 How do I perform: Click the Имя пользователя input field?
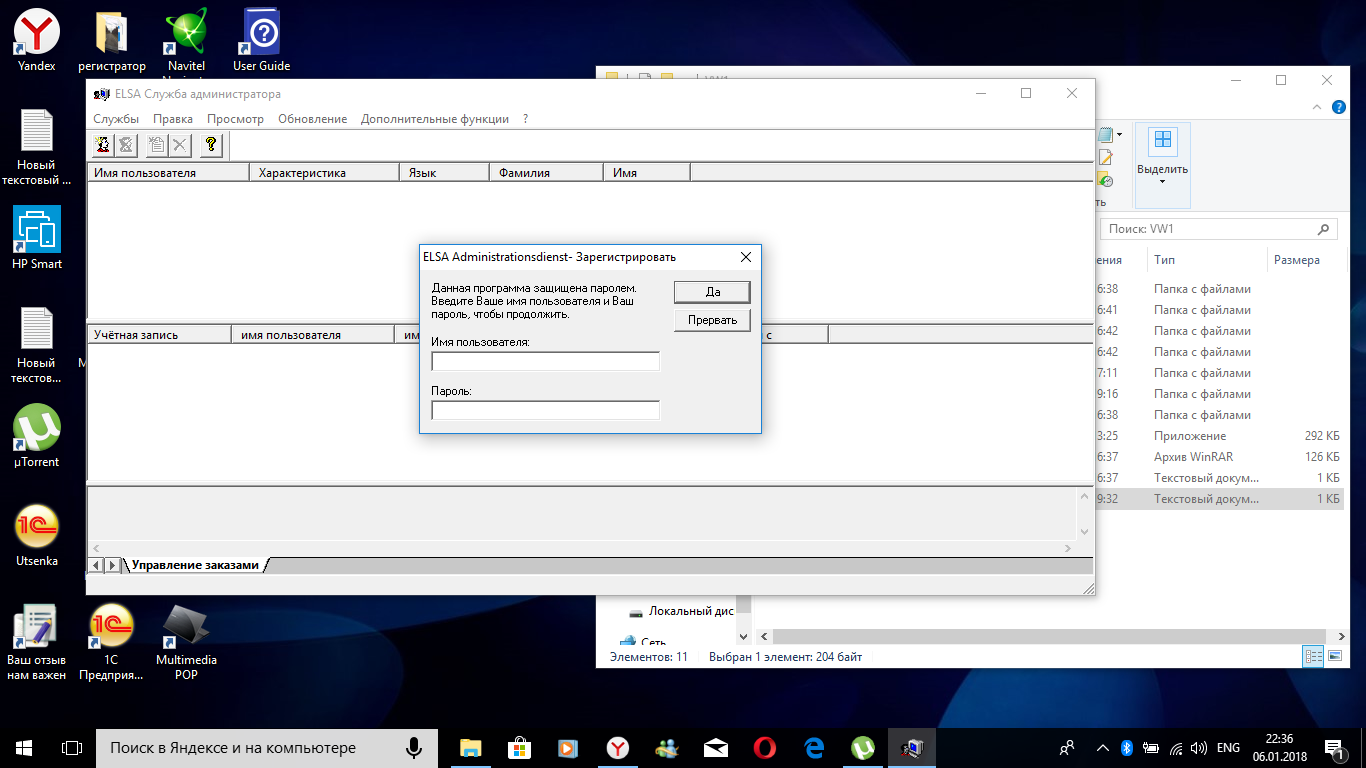(545, 361)
